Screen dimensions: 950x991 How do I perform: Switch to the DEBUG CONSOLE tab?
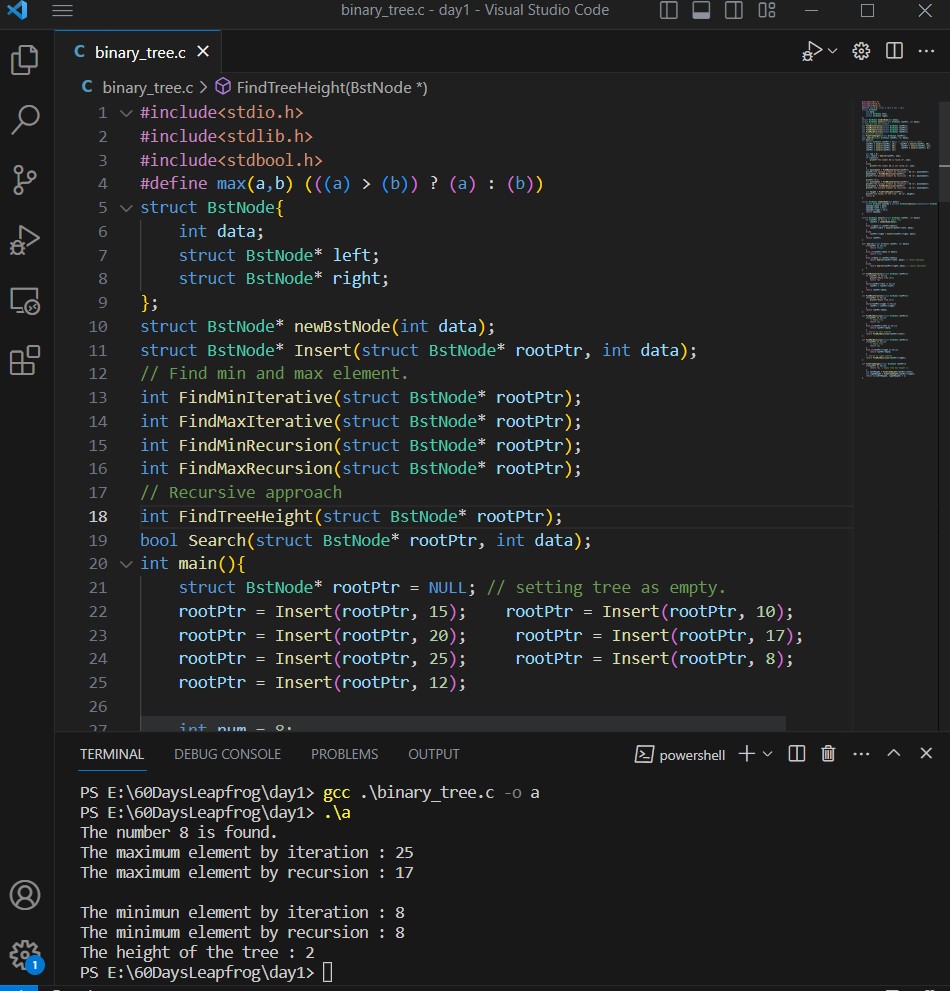coord(227,754)
